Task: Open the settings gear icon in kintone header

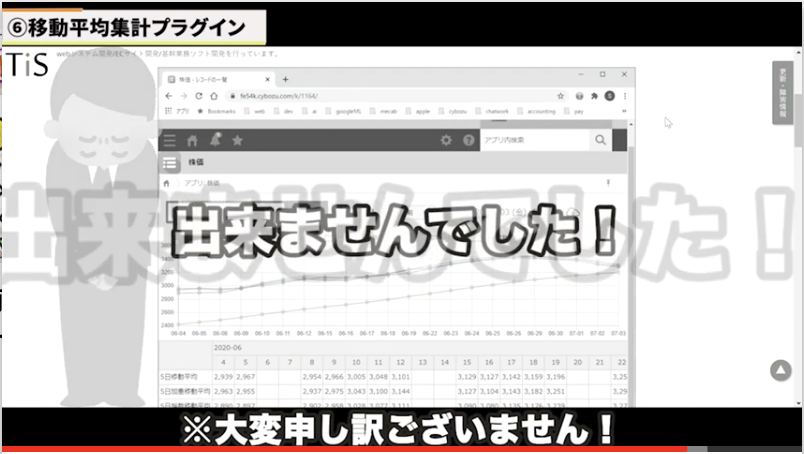Action: [x=446, y=141]
